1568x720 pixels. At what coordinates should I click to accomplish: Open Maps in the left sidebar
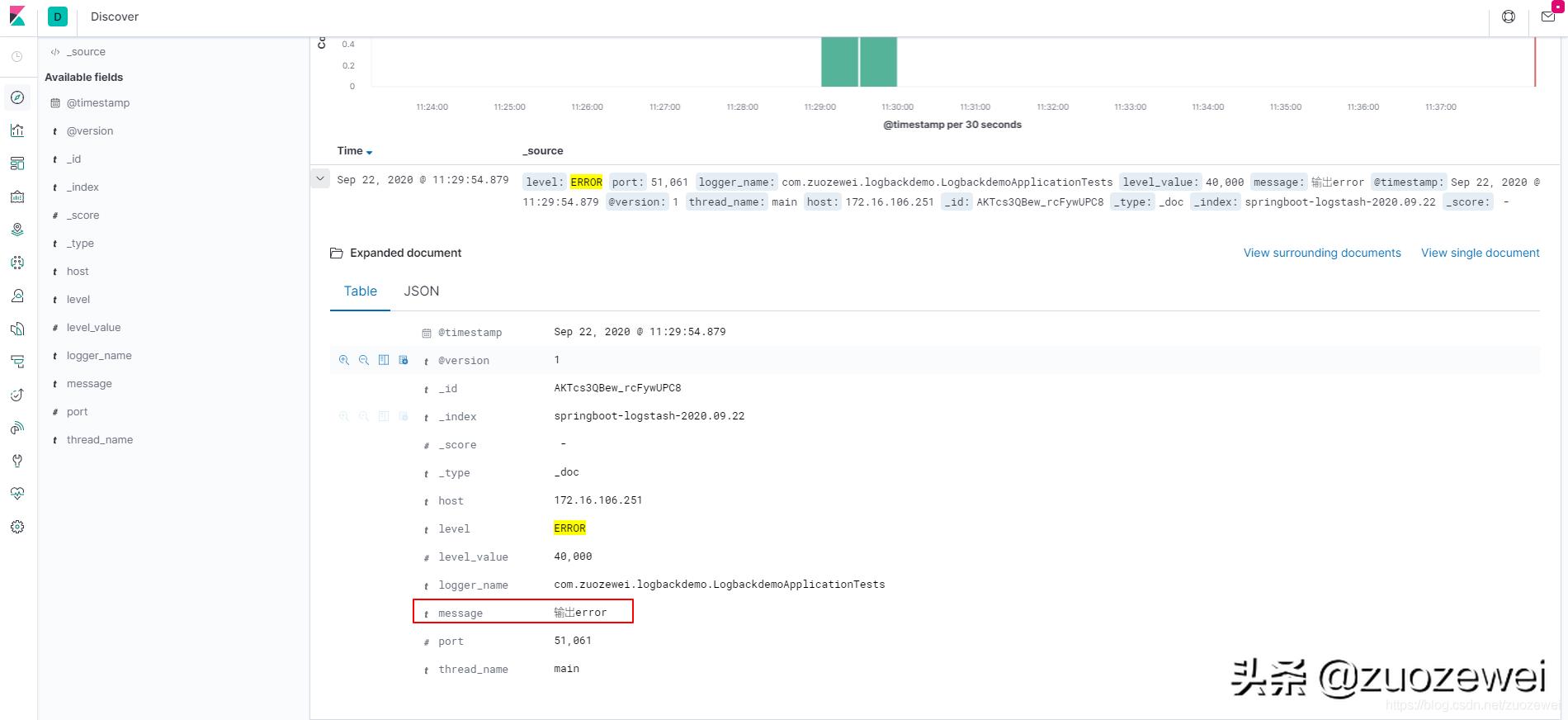[17, 230]
